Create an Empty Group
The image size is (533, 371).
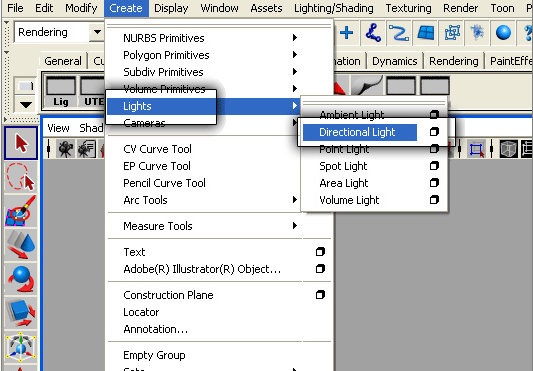pos(154,355)
